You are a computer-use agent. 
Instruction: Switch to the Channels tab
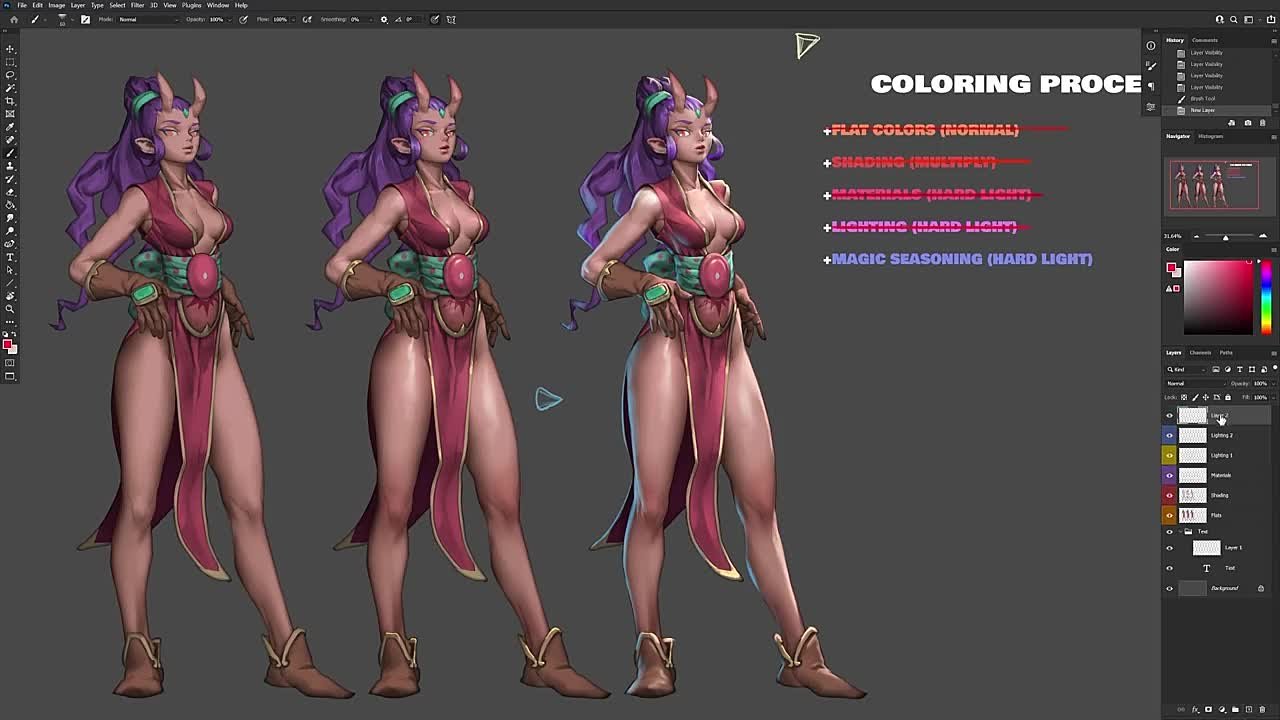click(x=1200, y=352)
